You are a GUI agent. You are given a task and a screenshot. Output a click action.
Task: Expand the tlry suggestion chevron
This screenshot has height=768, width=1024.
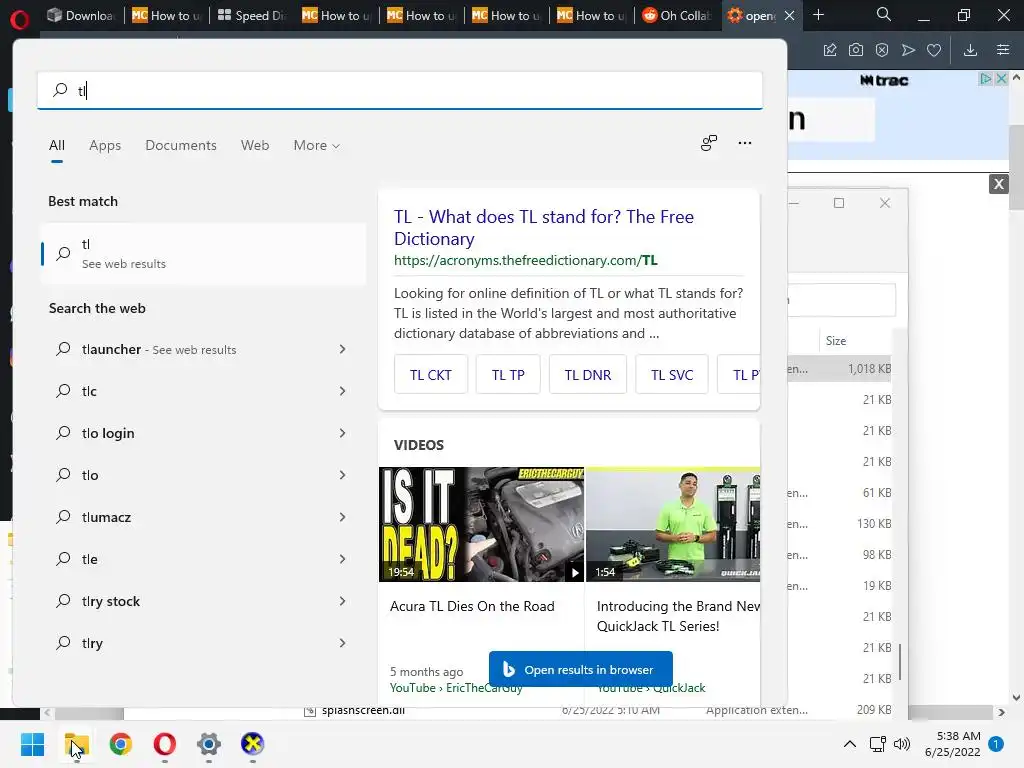click(342, 643)
